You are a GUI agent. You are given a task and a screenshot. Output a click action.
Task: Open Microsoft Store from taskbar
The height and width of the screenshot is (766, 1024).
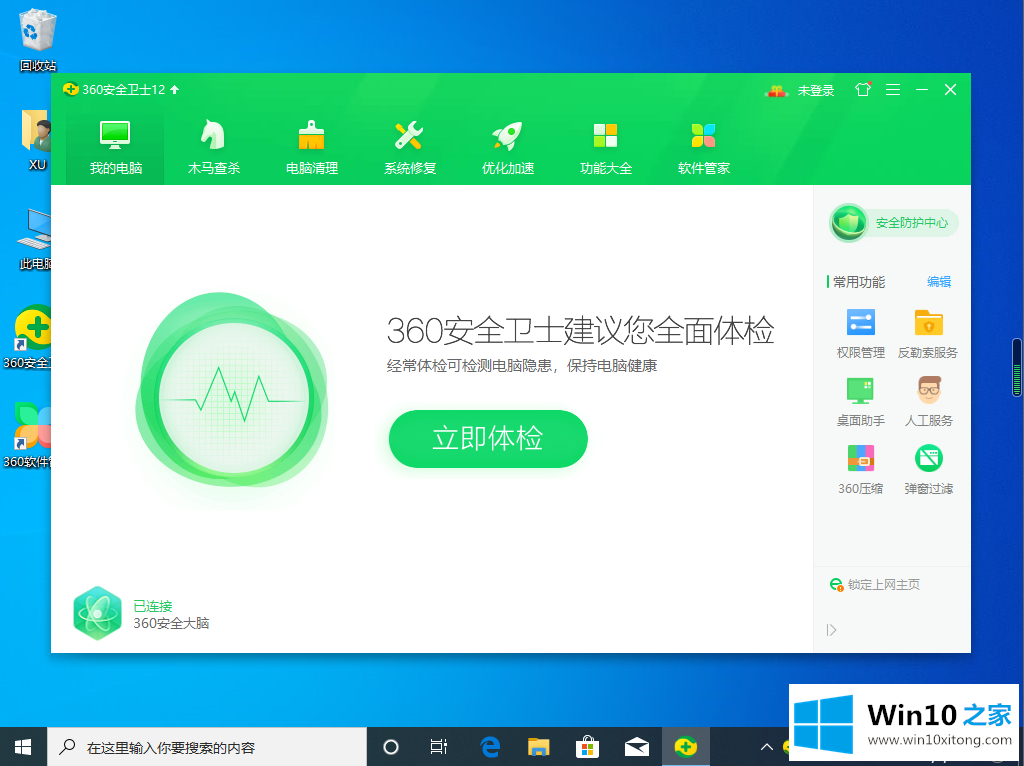point(587,746)
